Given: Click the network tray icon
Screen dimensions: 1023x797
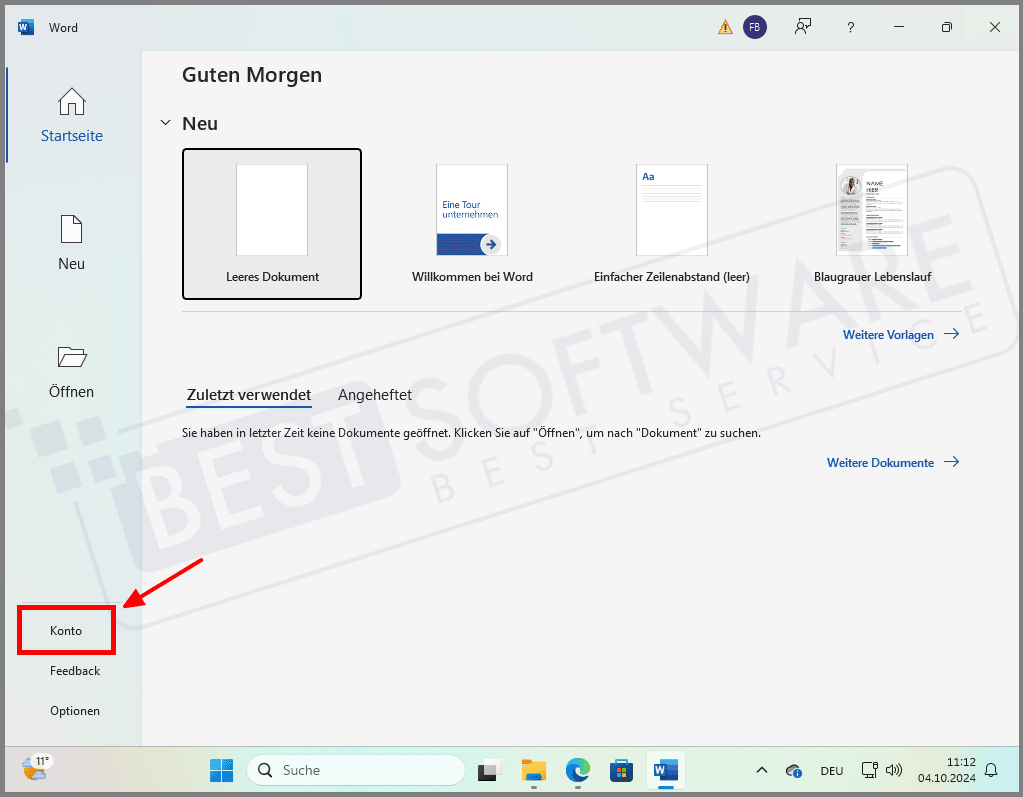Looking at the screenshot, I should point(869,770).
